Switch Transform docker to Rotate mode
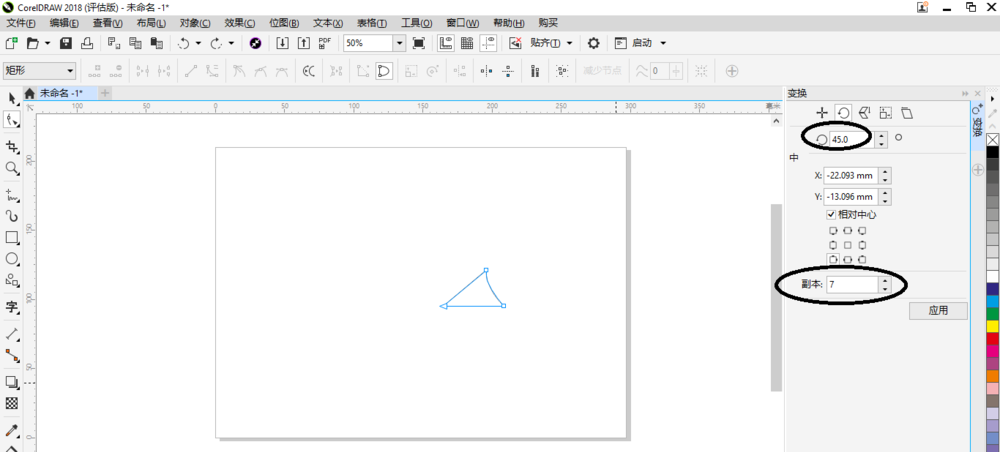This screenshot has width=1000, height=452. pos(843,113)
